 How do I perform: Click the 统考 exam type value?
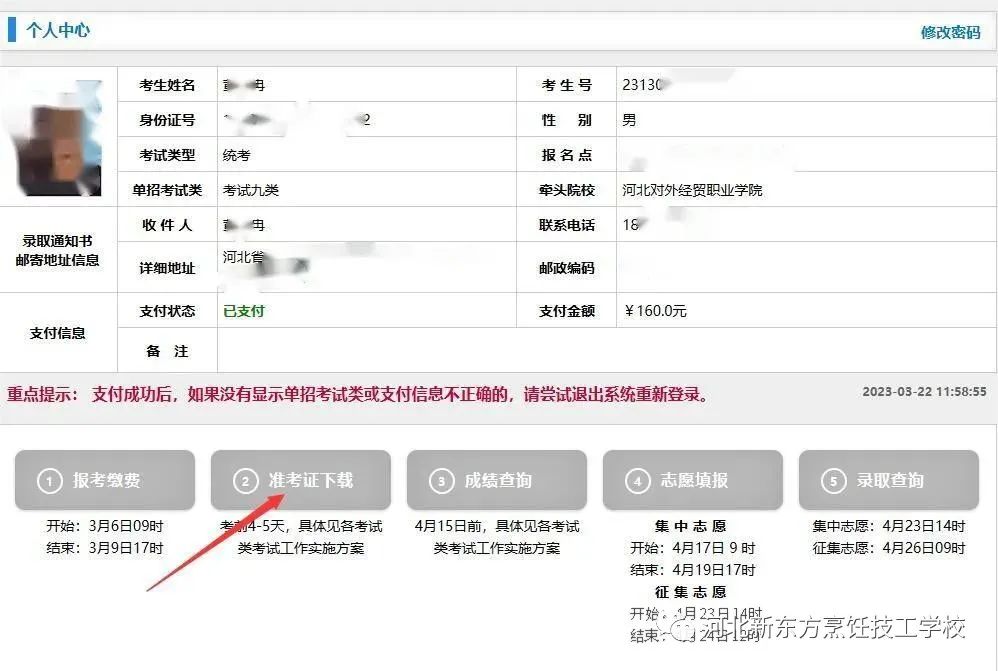pos(237,155)
